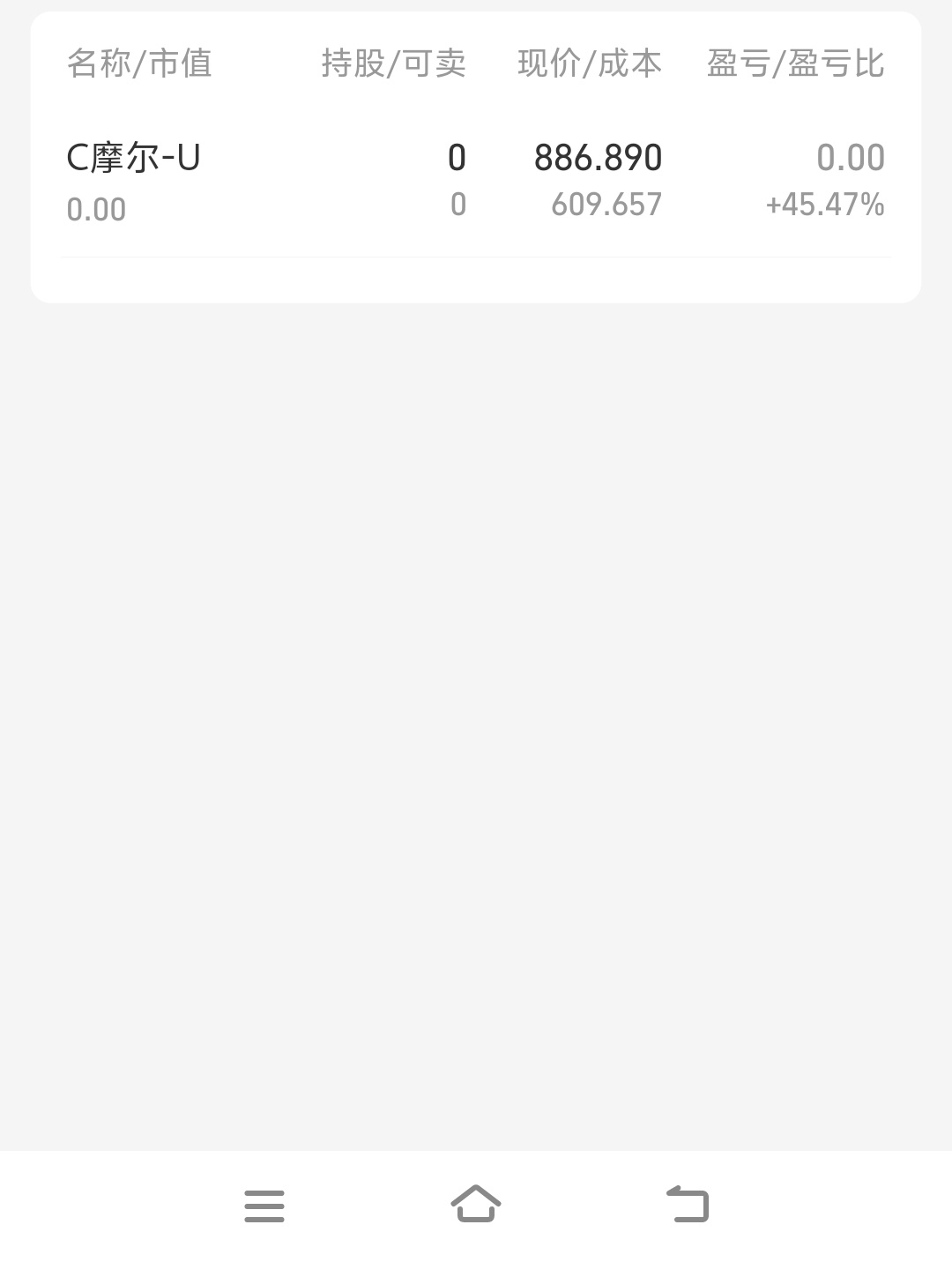The width and height of the screenshot is (952, 1262).
Task: Select the 现价/成本 column header
Action: coord(589,63)
